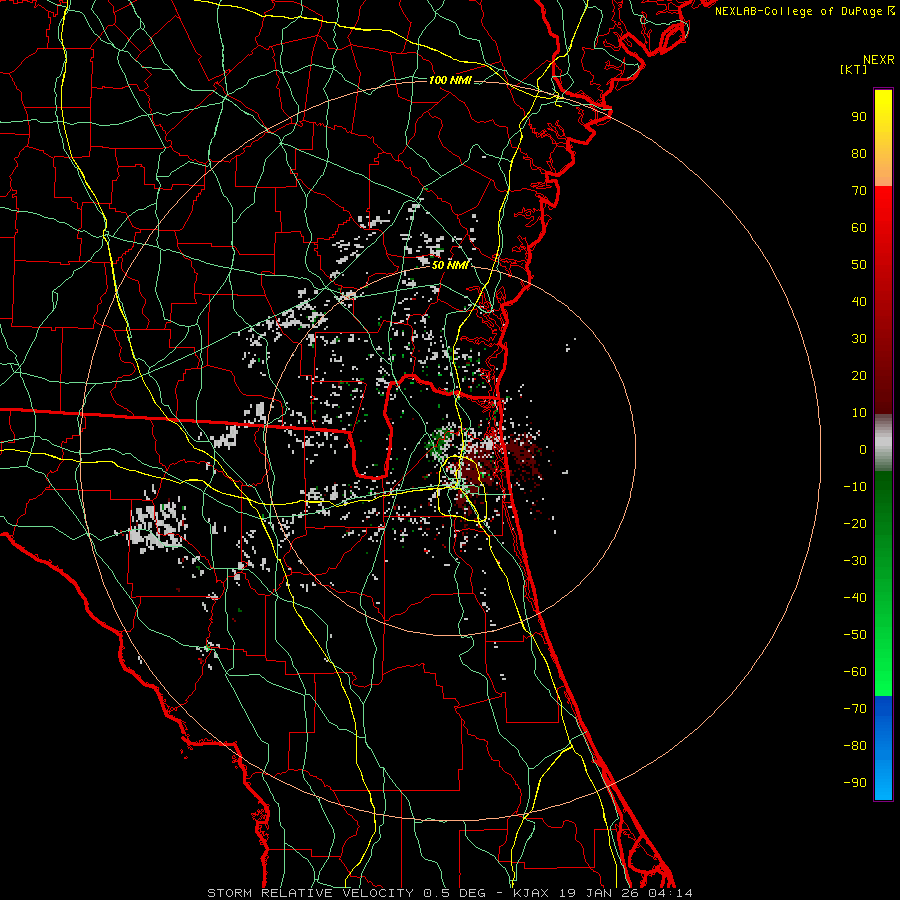Click the -30 value on velocity scale
The width and height of the screenshot is (900, 900).
855,561
